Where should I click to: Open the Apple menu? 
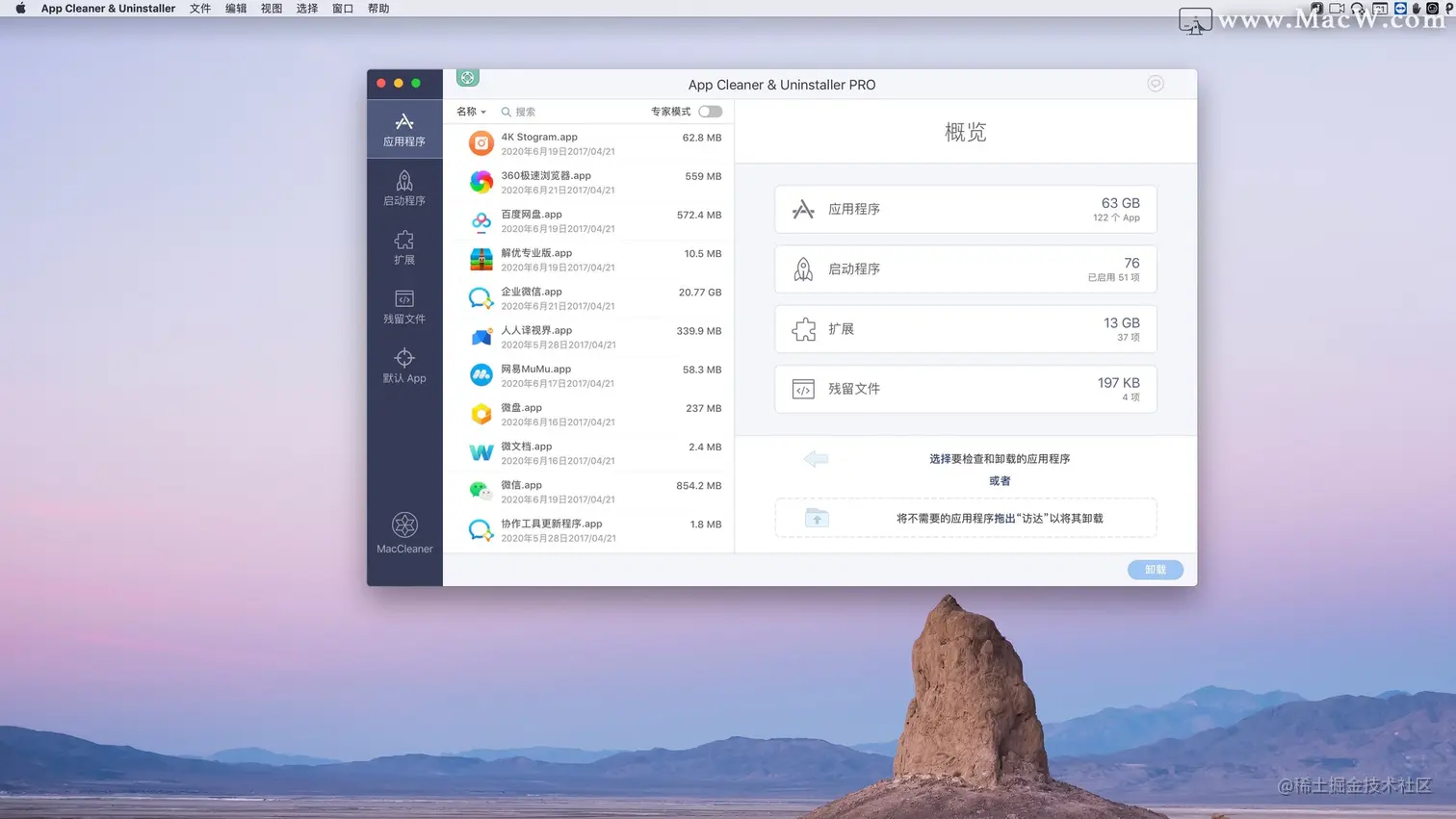point(20,9)
